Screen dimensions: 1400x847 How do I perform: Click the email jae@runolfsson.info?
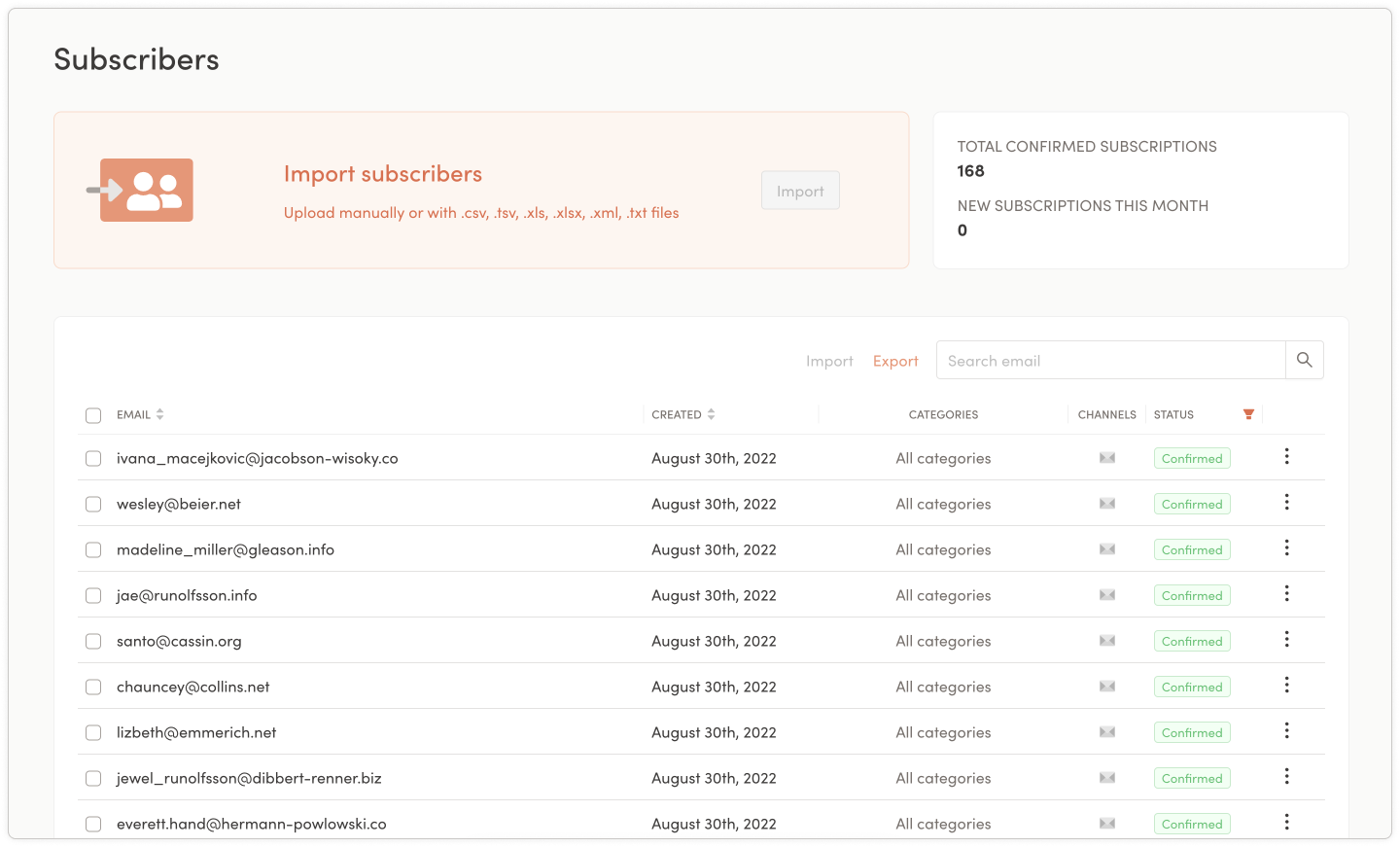[x=187, y=595]
